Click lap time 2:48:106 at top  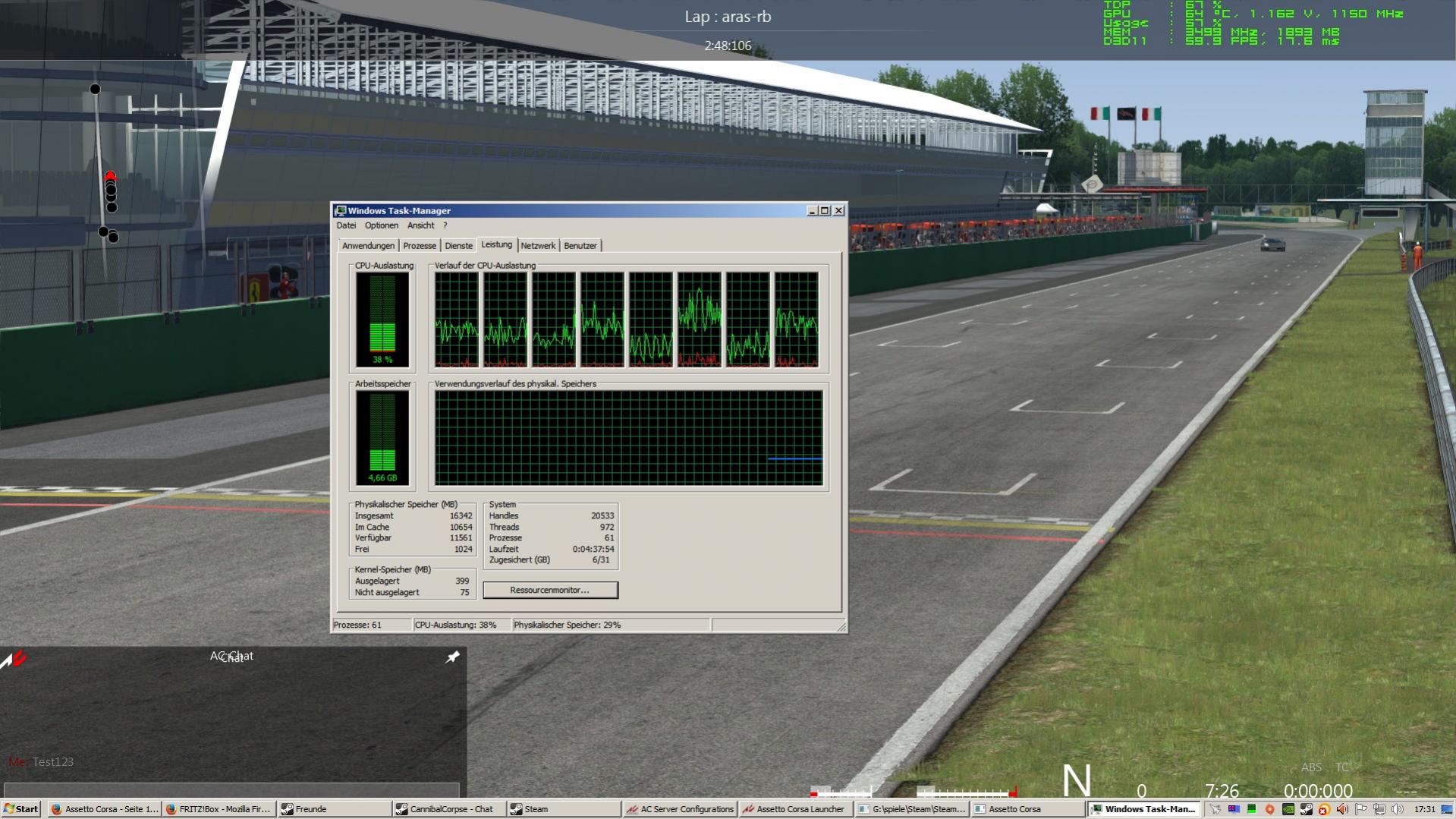point(728,46)
